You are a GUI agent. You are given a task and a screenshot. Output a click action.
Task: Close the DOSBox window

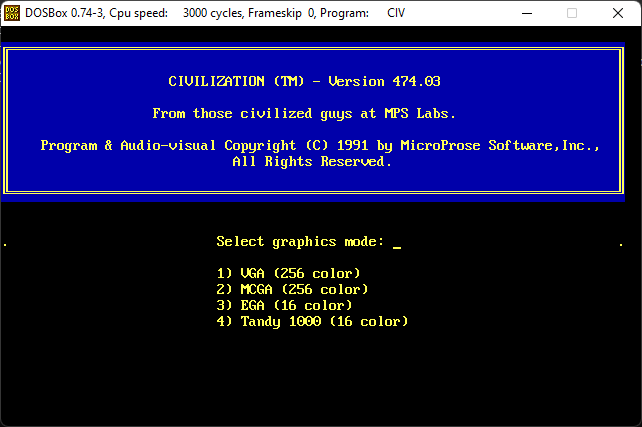tap(618, 14)
